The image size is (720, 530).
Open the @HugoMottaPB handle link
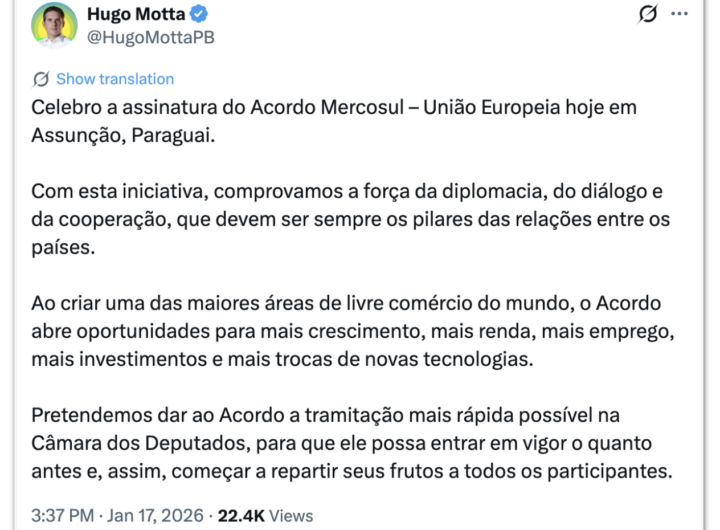point(152,37)
